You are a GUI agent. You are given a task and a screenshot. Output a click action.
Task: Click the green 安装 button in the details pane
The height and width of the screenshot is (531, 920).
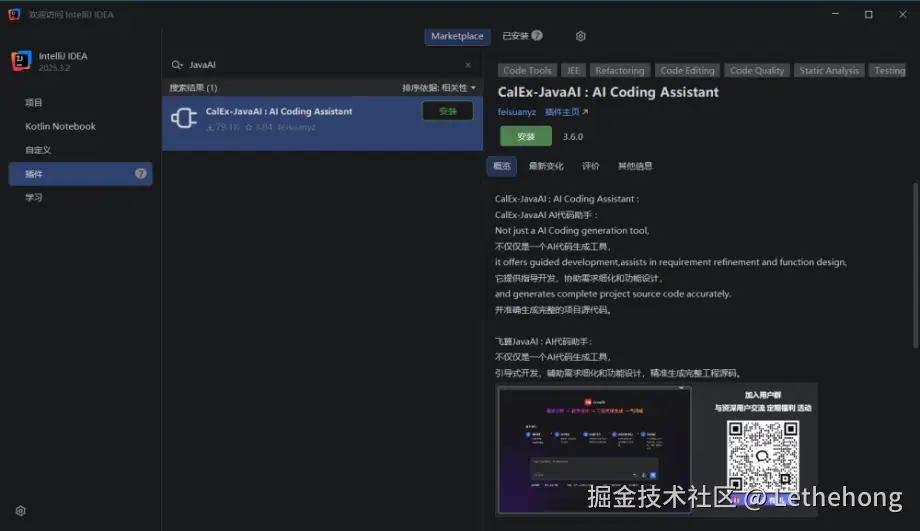point(526,136)
